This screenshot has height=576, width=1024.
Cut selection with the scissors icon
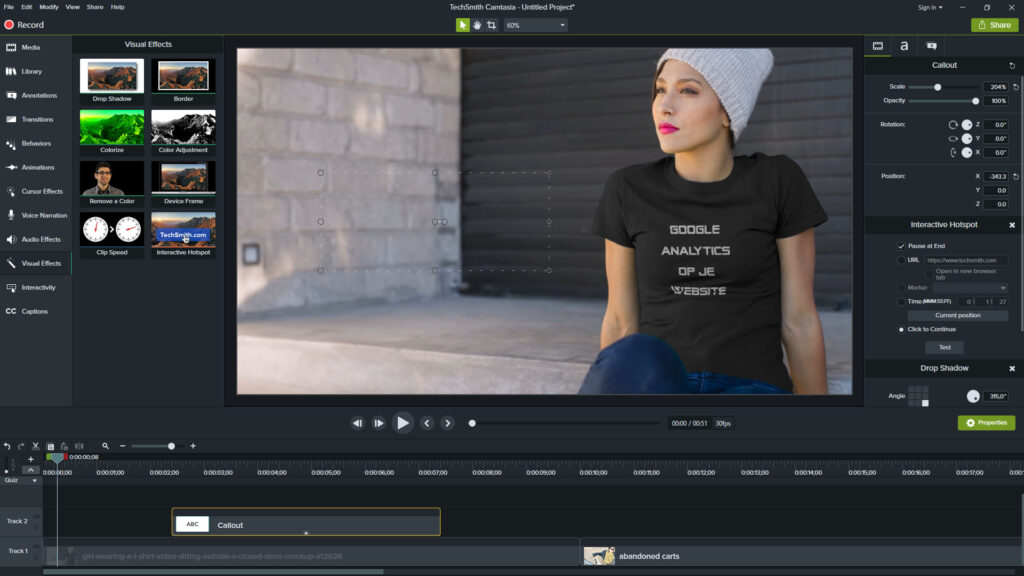point(36,446)
